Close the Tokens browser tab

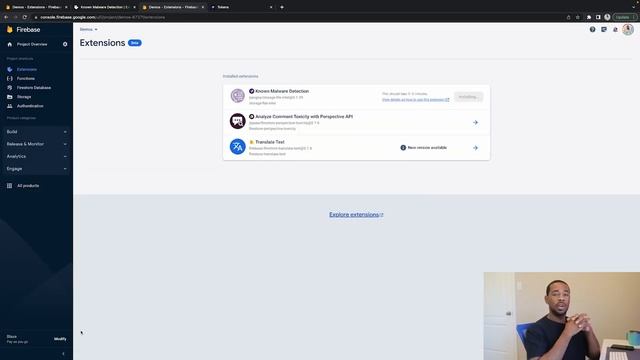pos(271,7)
